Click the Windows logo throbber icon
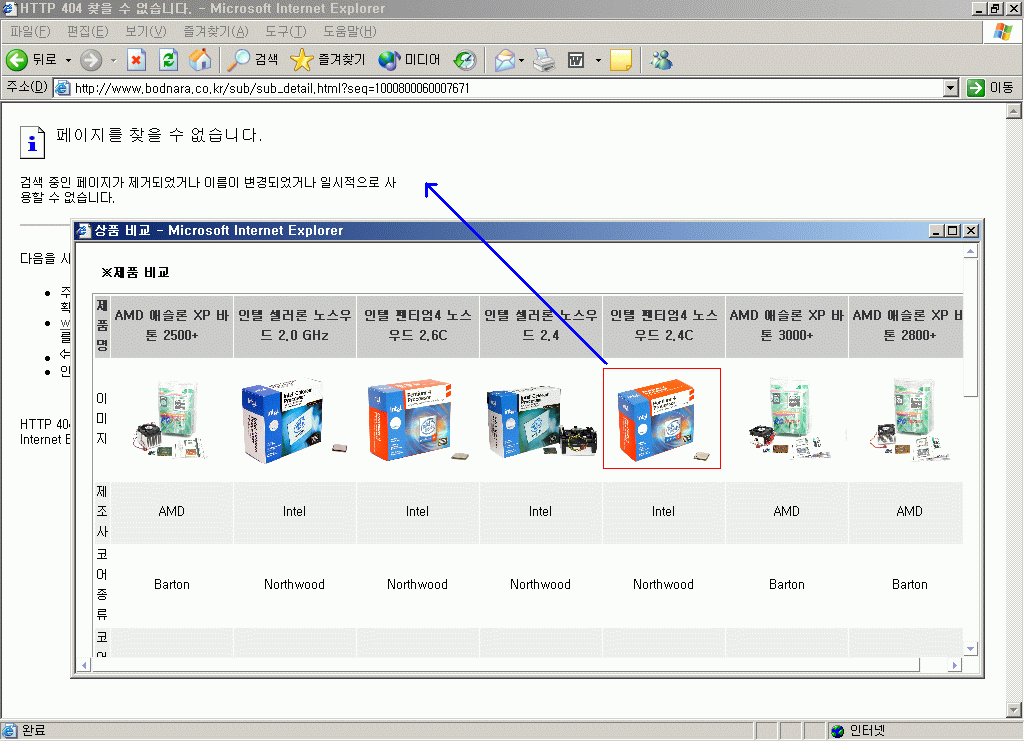The width and height of the screenshot is (1024, 741). 1003,31
